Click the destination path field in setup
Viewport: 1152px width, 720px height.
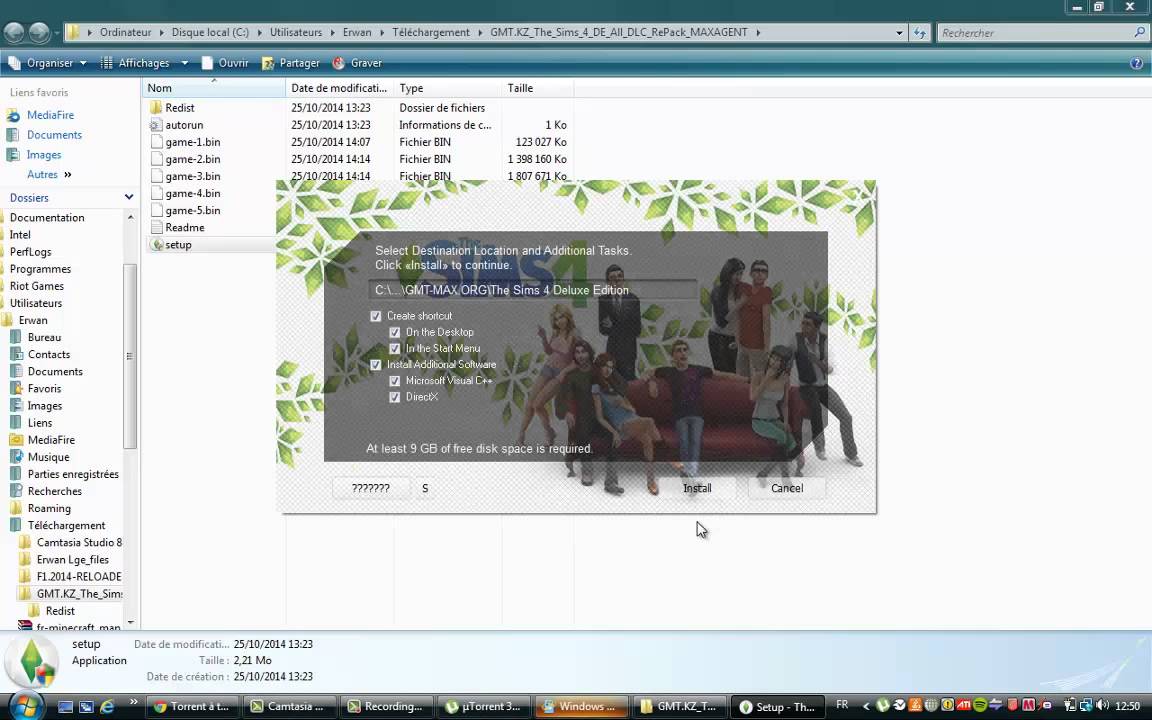coord(533,290)
